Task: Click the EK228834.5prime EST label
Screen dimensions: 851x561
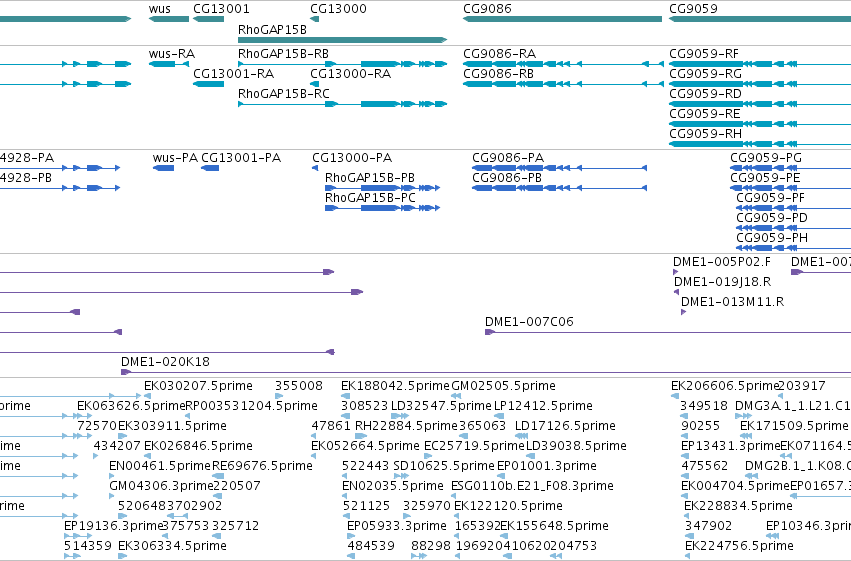Action: (739, 507)
